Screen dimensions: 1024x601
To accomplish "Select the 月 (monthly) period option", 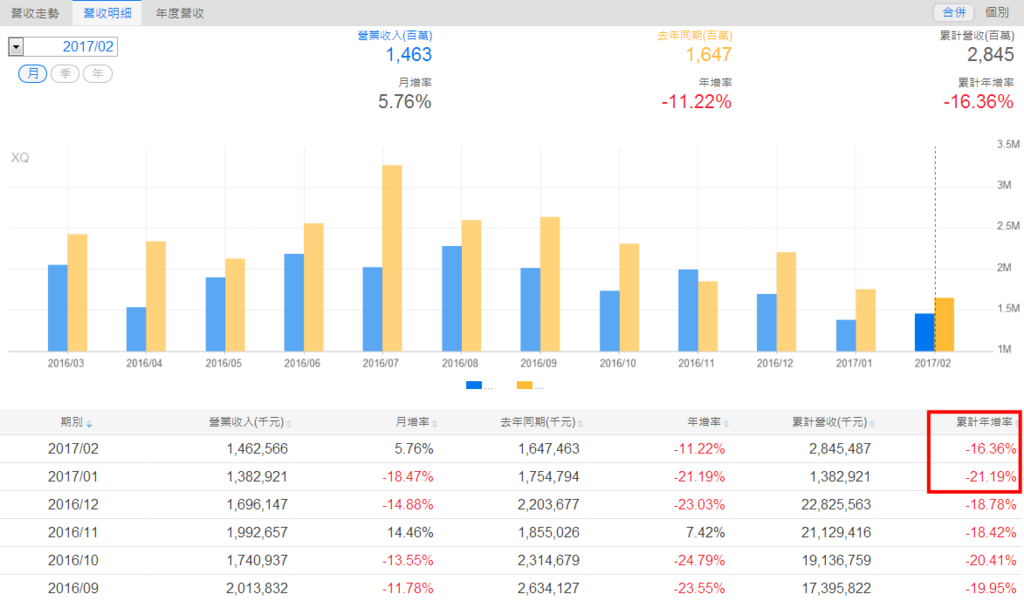I will pos(33,74).
